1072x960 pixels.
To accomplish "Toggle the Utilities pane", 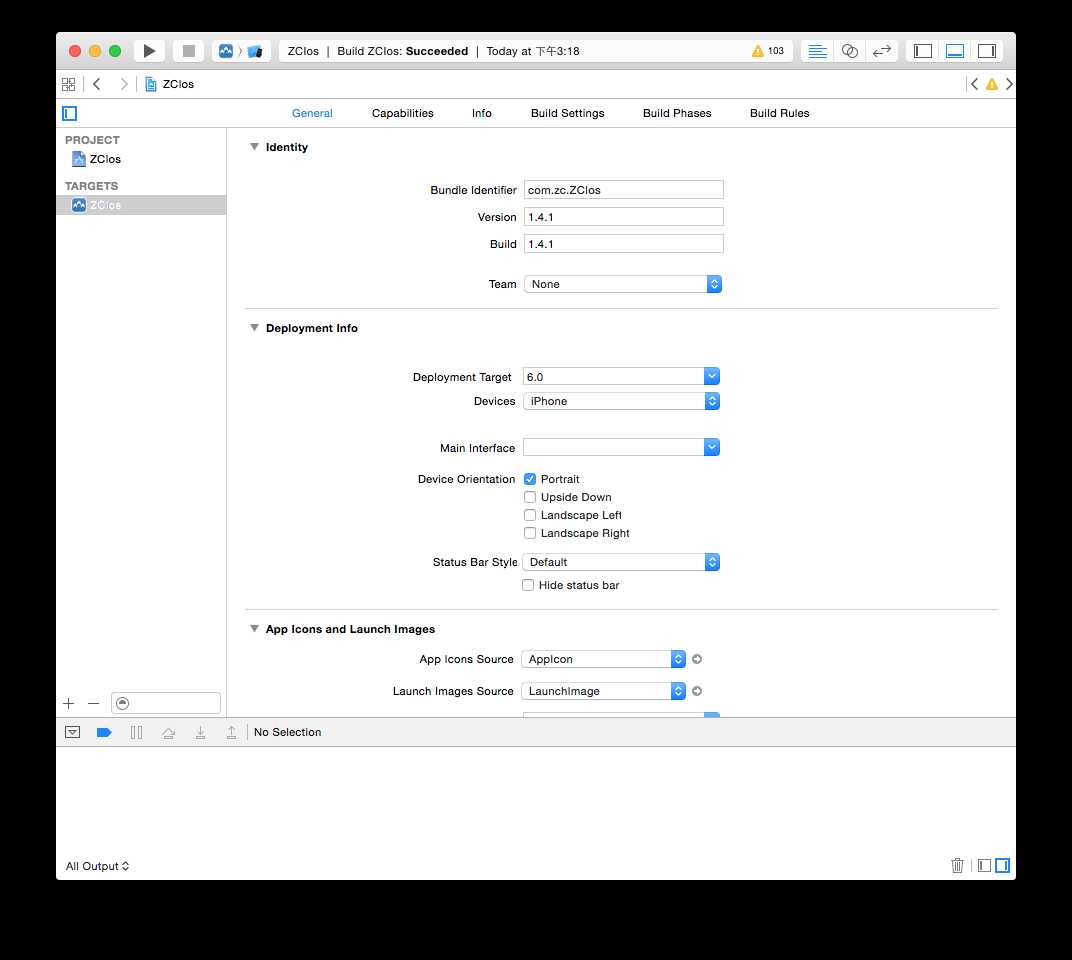I will tap(987, 51).
